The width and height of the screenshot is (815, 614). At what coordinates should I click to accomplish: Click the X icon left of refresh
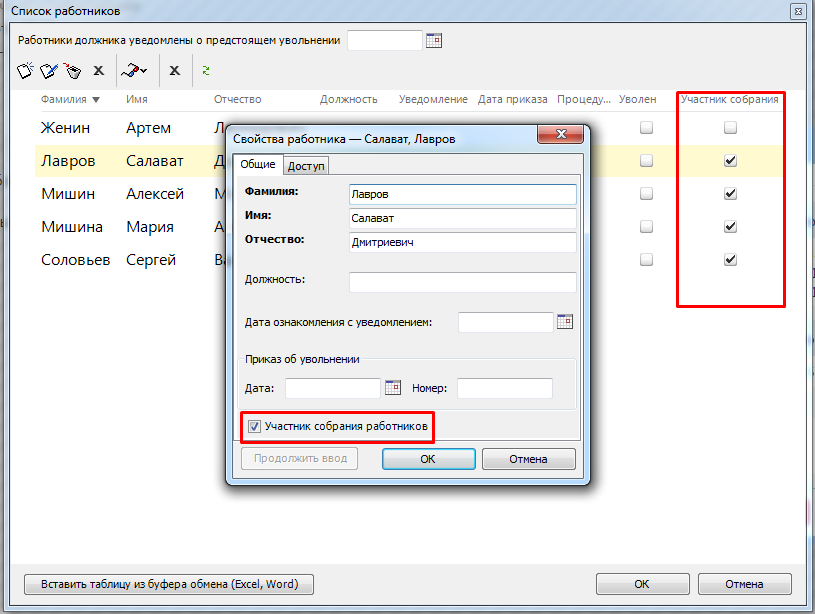click(x=174, y=71)
